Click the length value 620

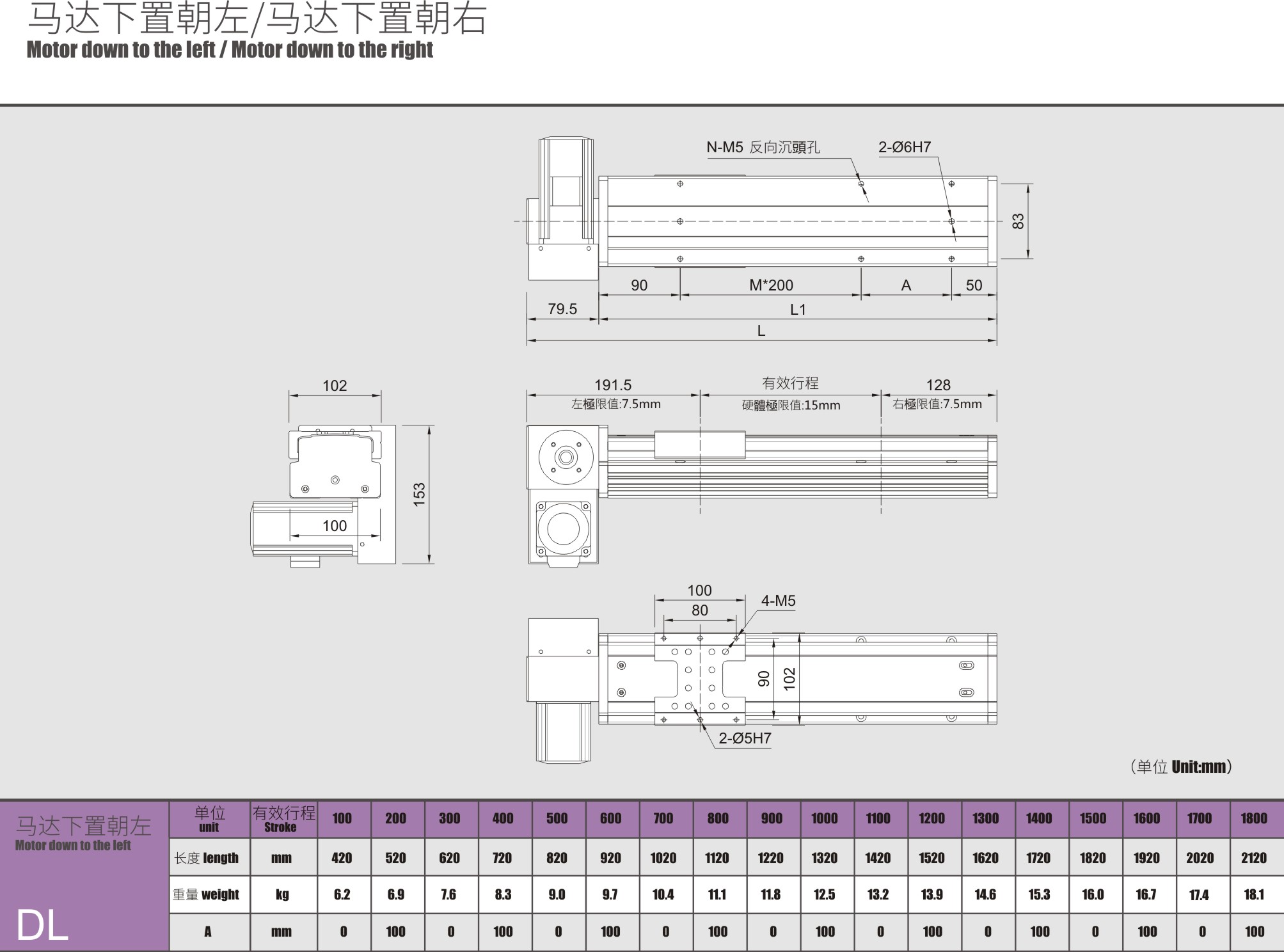click(449, 858)
